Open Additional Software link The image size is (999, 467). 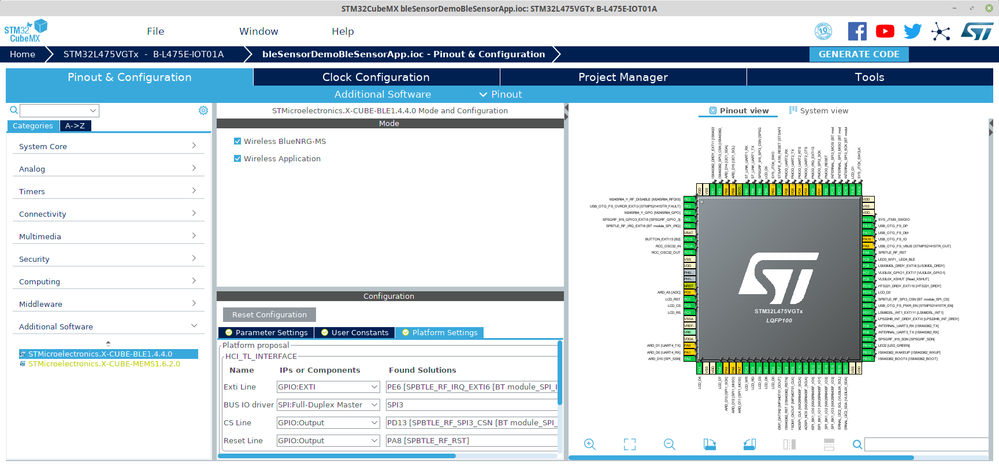click(x=382, y=94)
